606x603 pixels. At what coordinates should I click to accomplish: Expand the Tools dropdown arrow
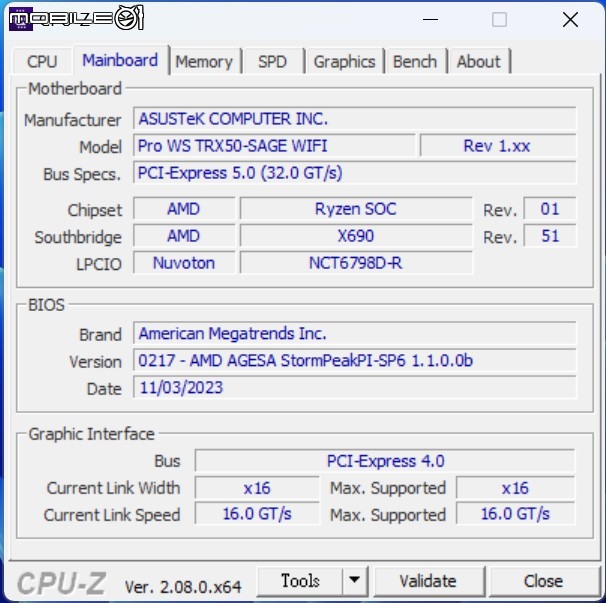(355, 581)
